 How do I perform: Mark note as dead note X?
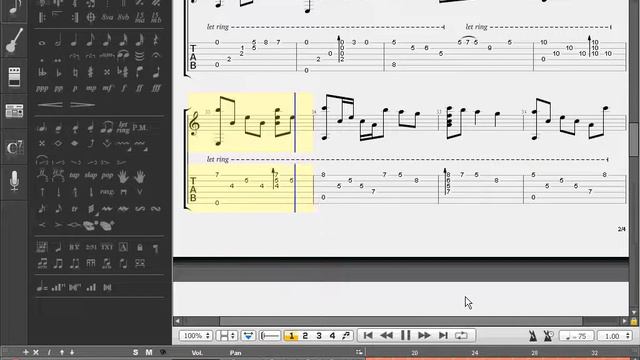(x=42, y=143)
